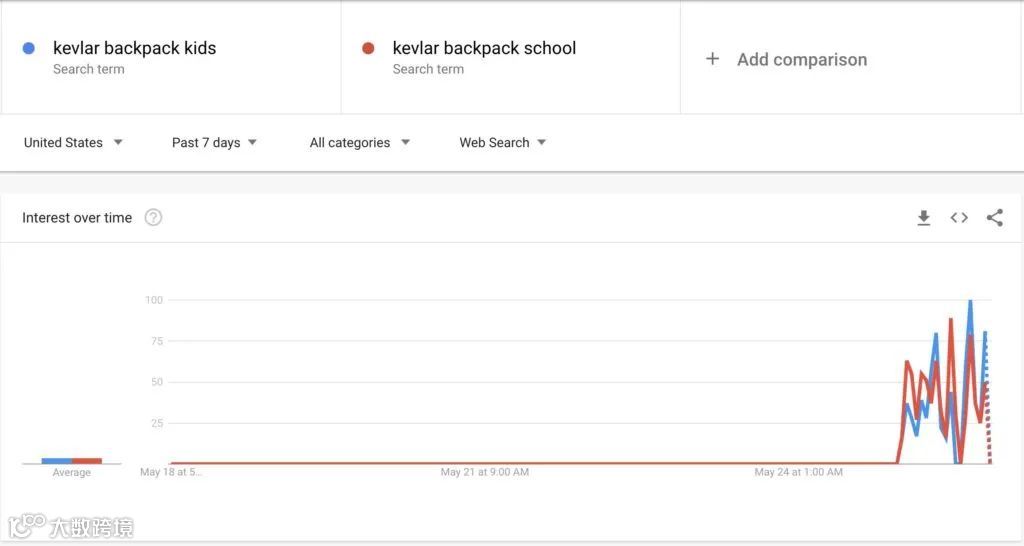Click the plus icon for Add comparison
The image size is (1024, 546).
pos(712,59)
